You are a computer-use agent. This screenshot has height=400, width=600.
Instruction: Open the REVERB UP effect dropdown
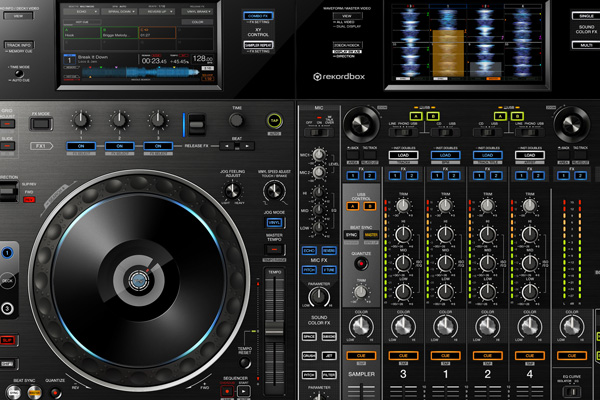(x=157, y=11)
